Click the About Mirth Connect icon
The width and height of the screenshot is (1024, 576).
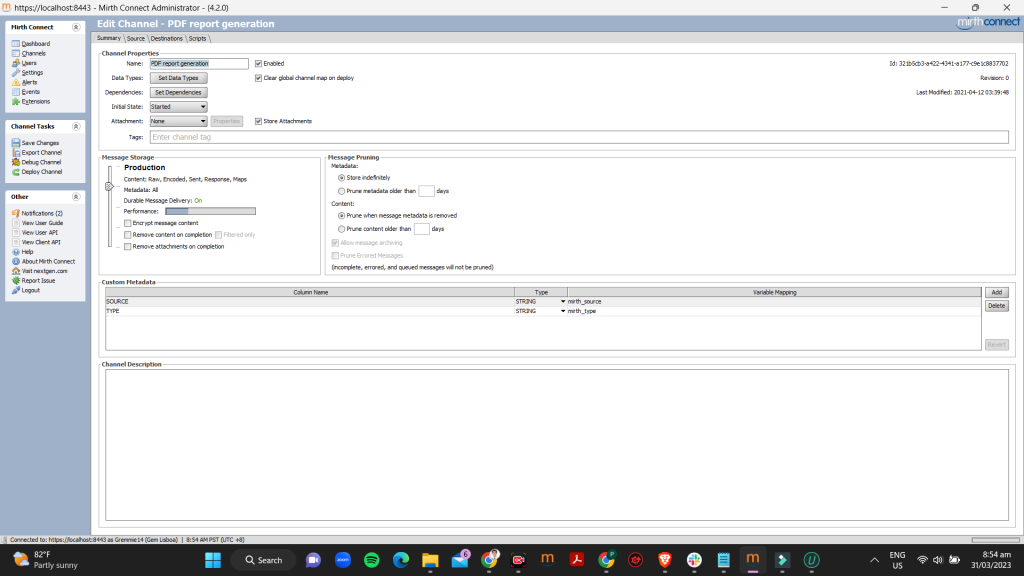(16, 261)
